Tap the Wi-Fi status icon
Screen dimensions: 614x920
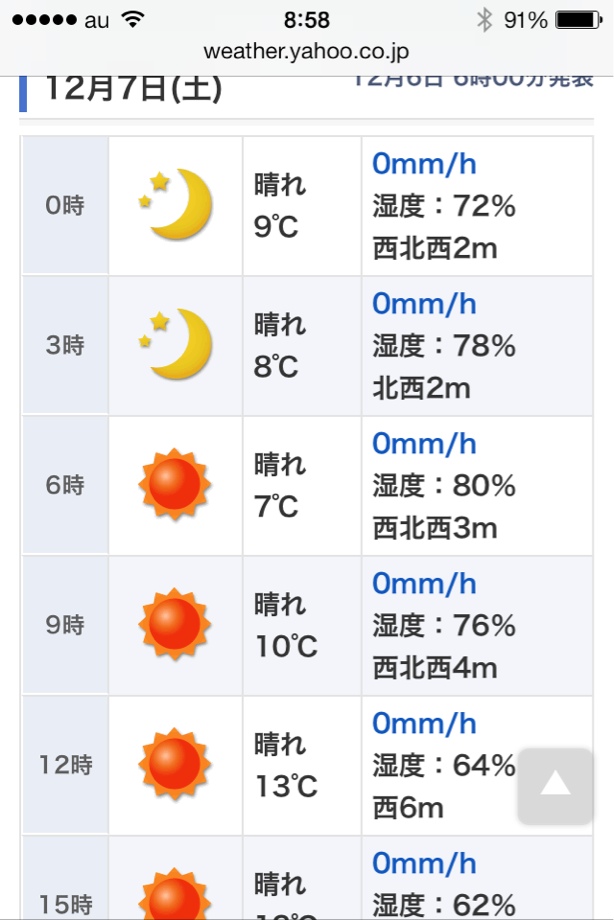(x=133, y=20)
